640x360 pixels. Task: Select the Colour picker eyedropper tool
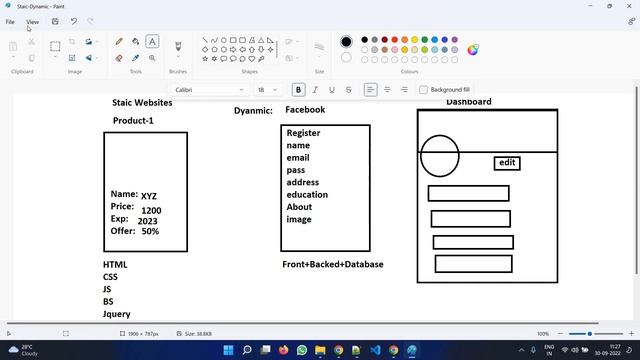pos(136,58)
